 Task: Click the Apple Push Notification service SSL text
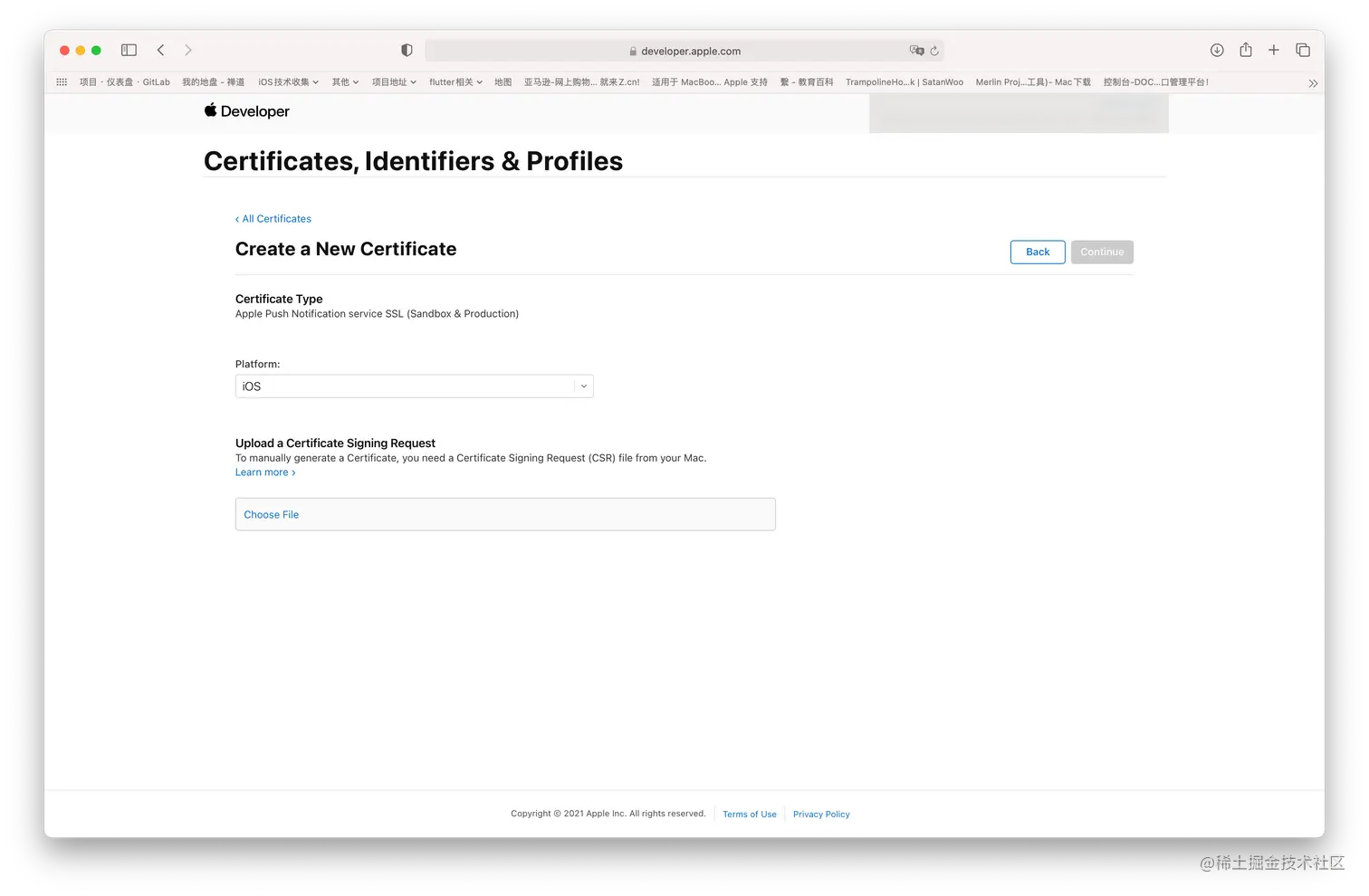point(377,314)
